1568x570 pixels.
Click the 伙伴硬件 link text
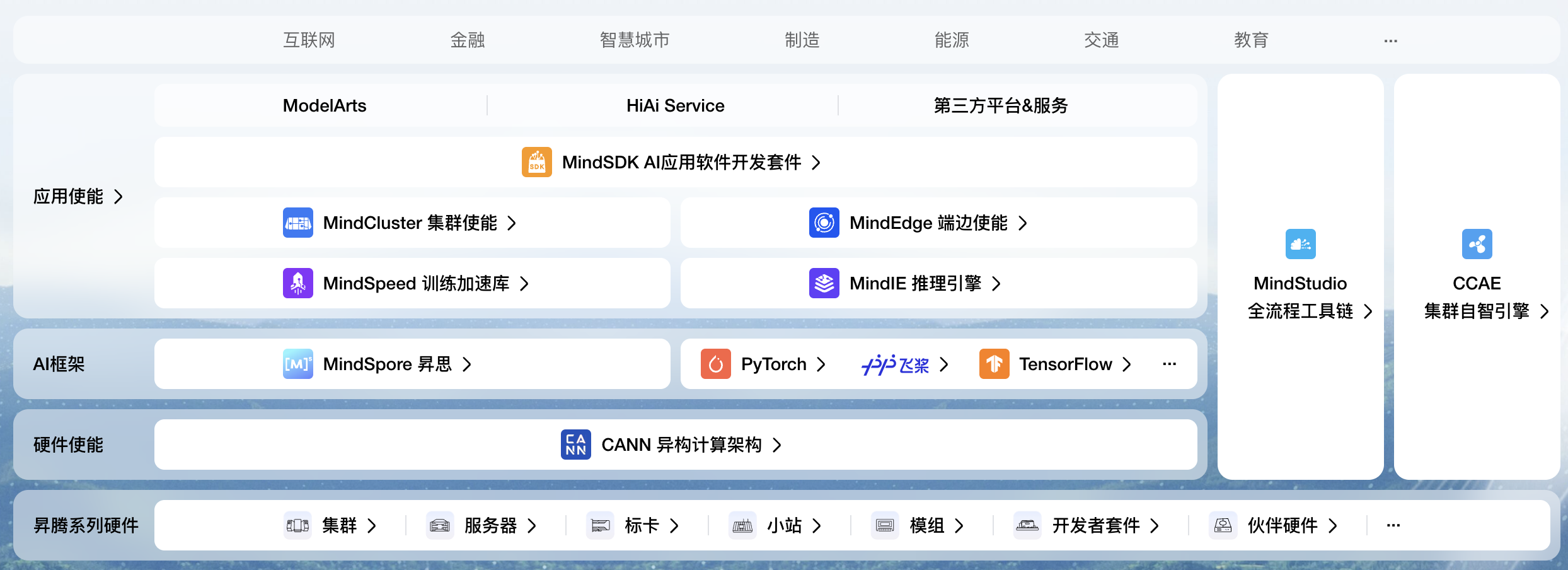pyautogui.click(x=1283, y=525)
